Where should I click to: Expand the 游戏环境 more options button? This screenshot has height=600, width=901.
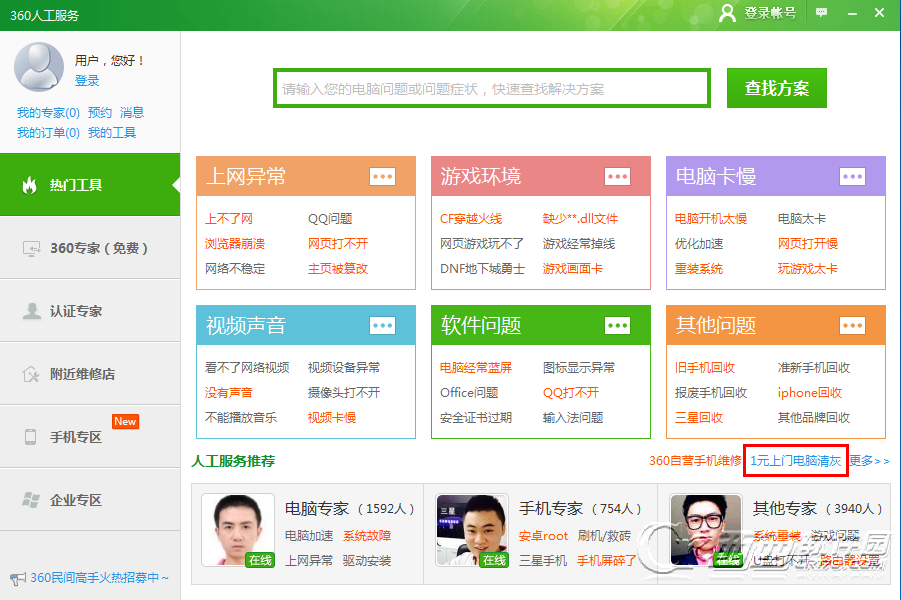click(617, 176)
